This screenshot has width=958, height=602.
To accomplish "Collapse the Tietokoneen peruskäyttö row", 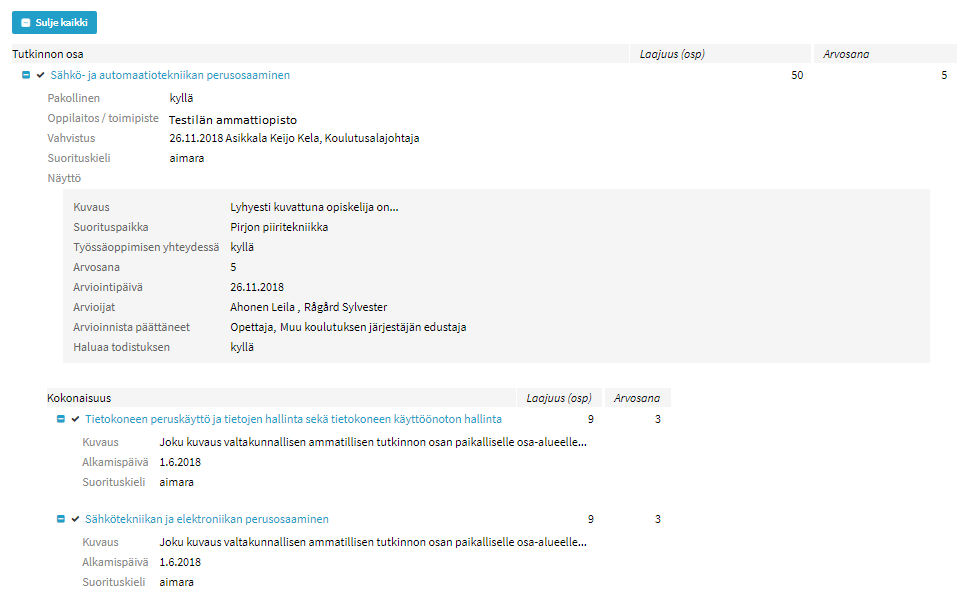I will coord(61,419).
